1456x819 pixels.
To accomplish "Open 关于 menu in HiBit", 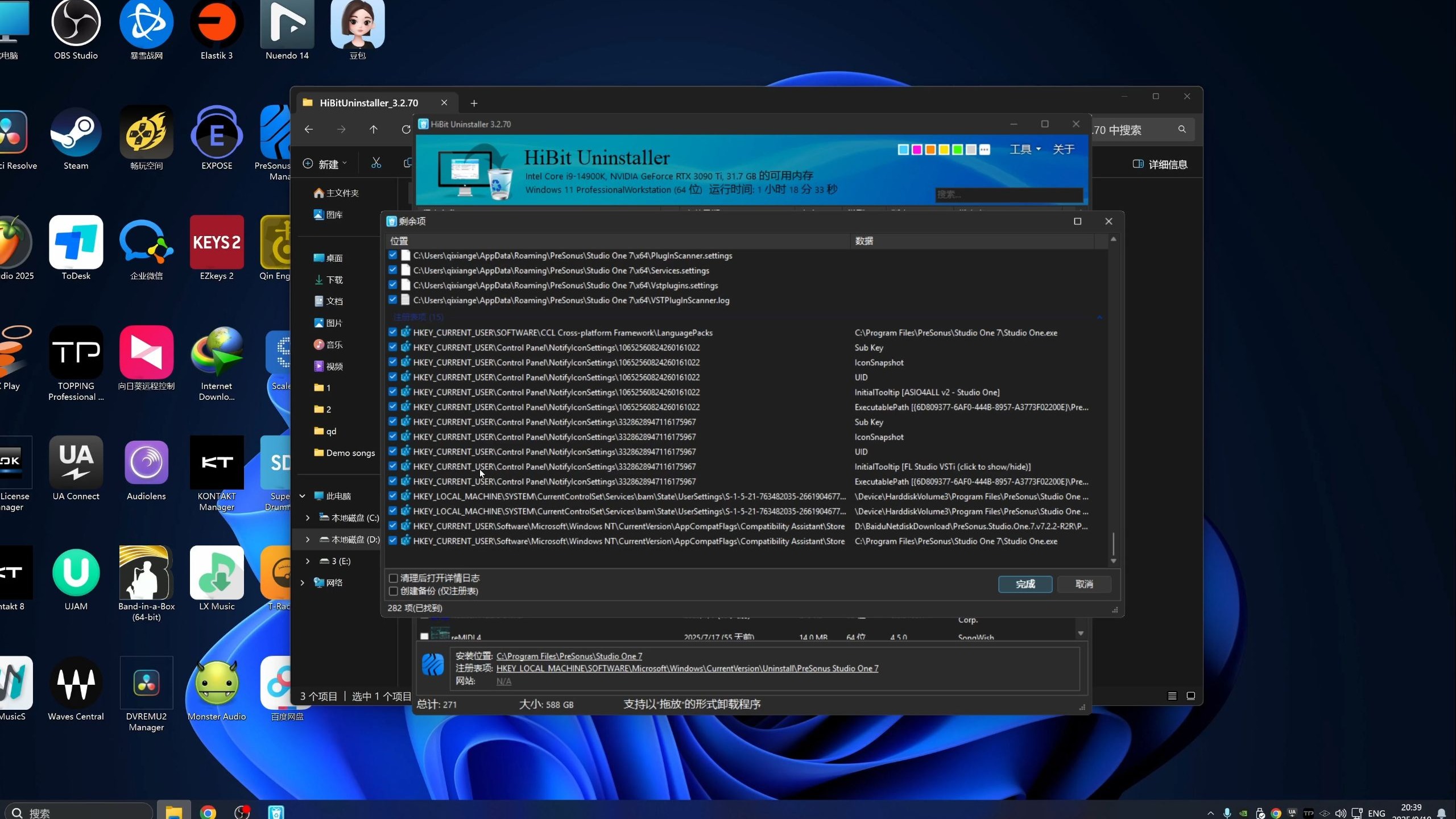I will (x=1063, y=149).
